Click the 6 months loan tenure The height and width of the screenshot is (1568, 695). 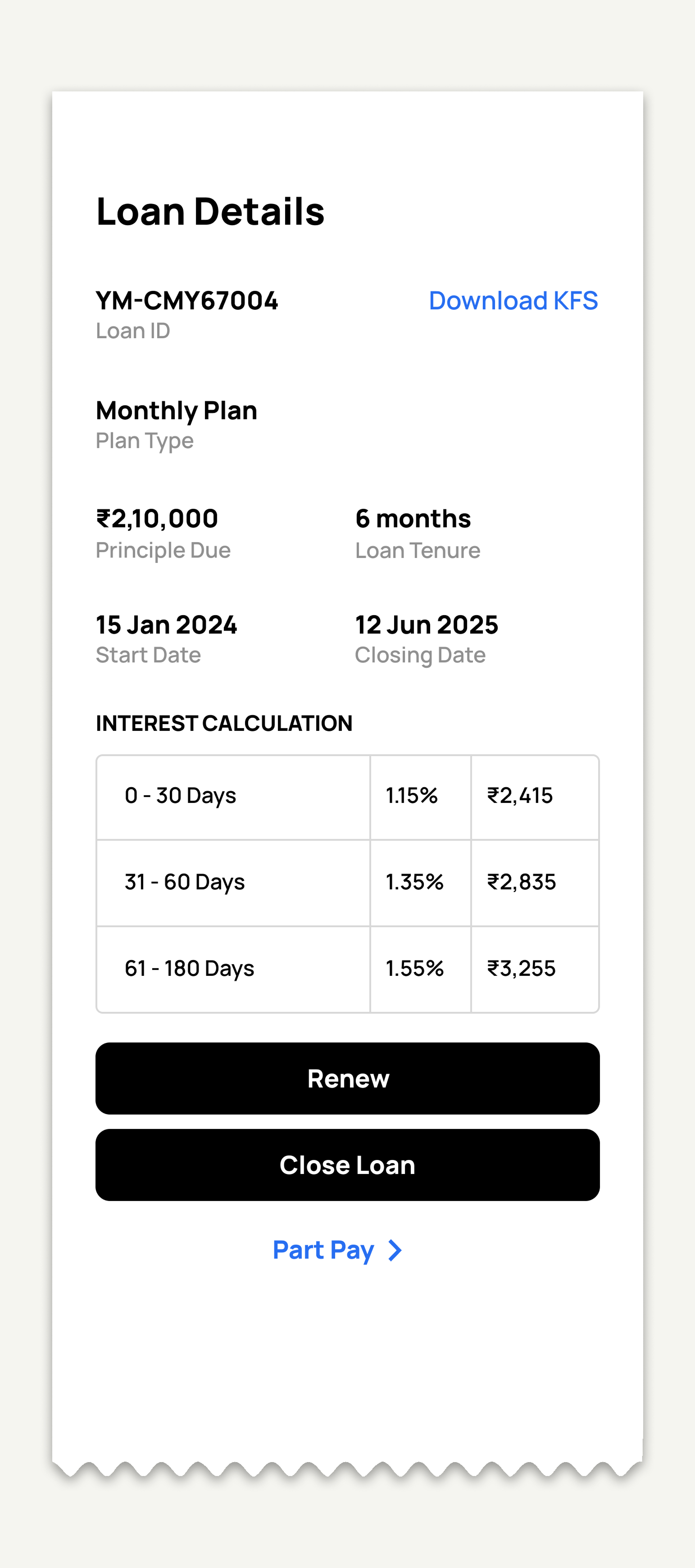[413, 519]
